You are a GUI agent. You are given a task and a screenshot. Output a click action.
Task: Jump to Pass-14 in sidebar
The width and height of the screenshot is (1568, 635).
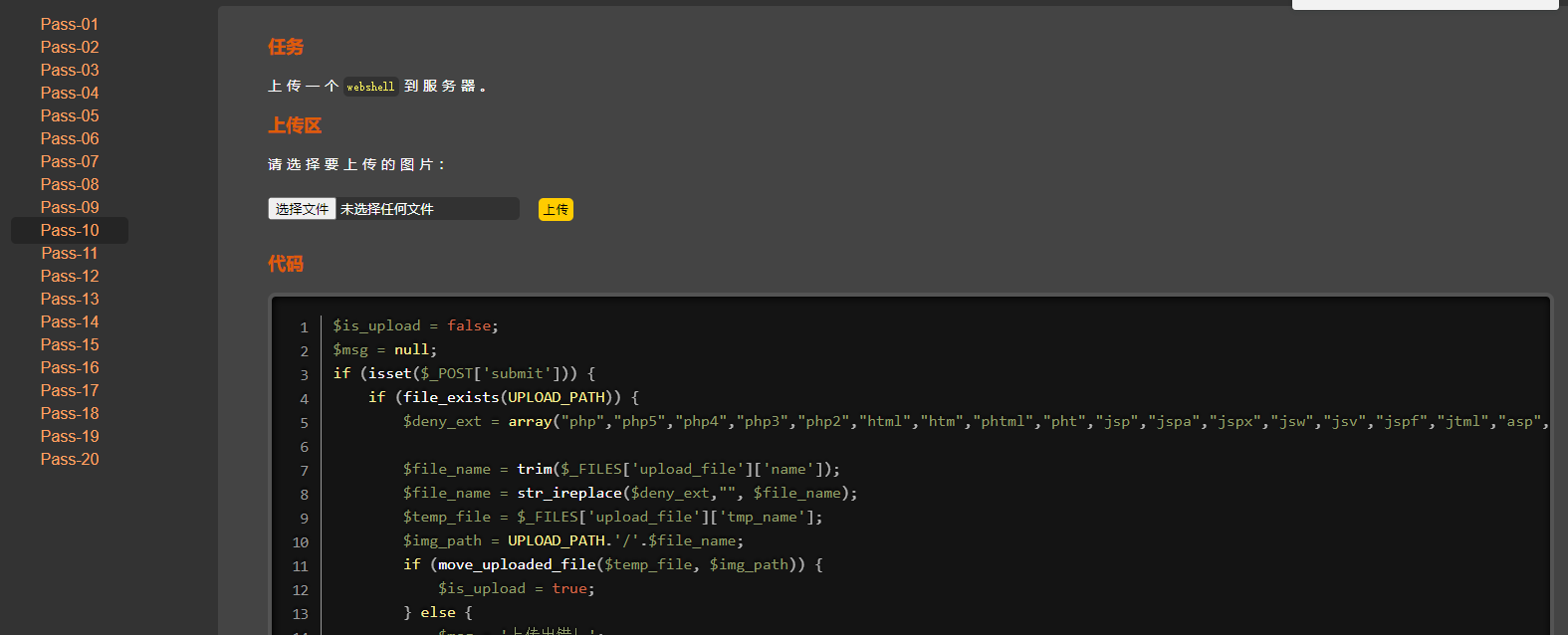tap(69, 321)
